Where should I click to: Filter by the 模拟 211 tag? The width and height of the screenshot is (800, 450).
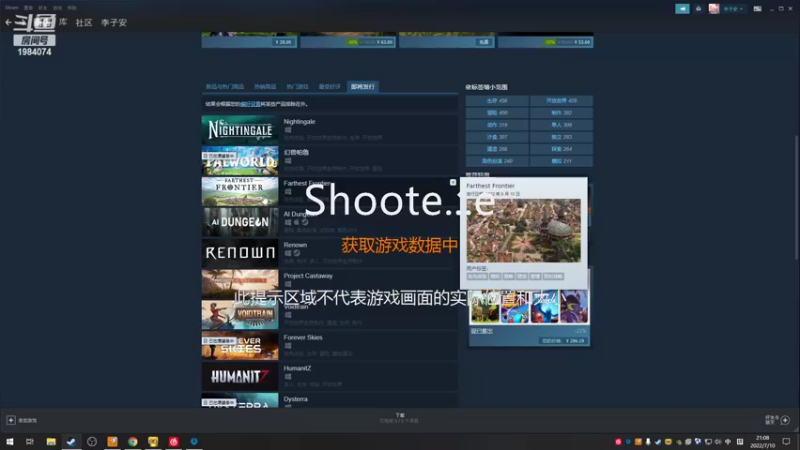click(561, 161)
